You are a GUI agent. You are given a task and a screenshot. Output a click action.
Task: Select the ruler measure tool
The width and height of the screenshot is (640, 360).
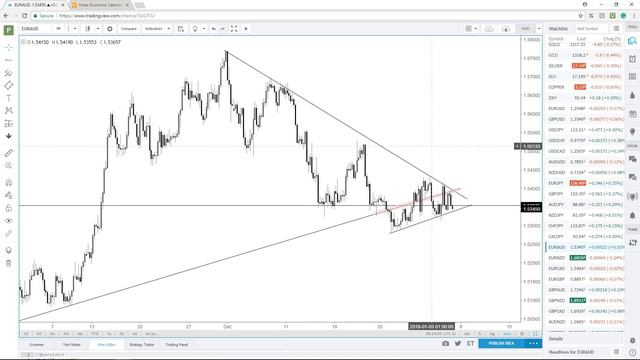(9, 153)
